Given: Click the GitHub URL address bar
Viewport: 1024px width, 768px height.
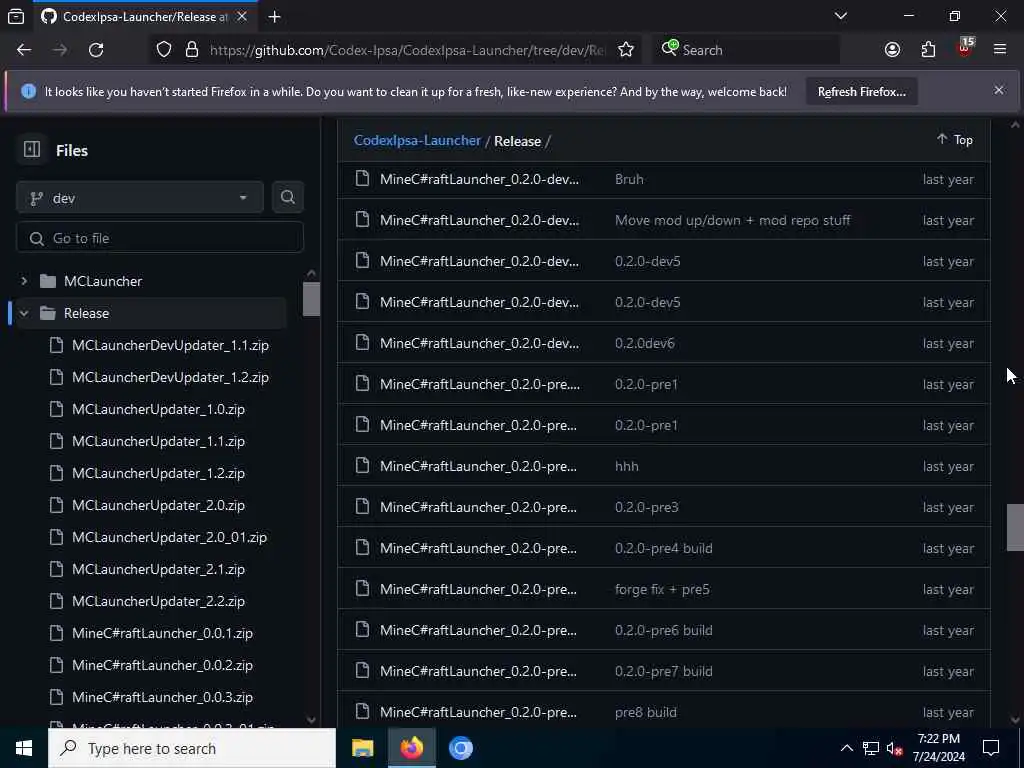Looking at the screenshot, I should (x=406, y=50).
